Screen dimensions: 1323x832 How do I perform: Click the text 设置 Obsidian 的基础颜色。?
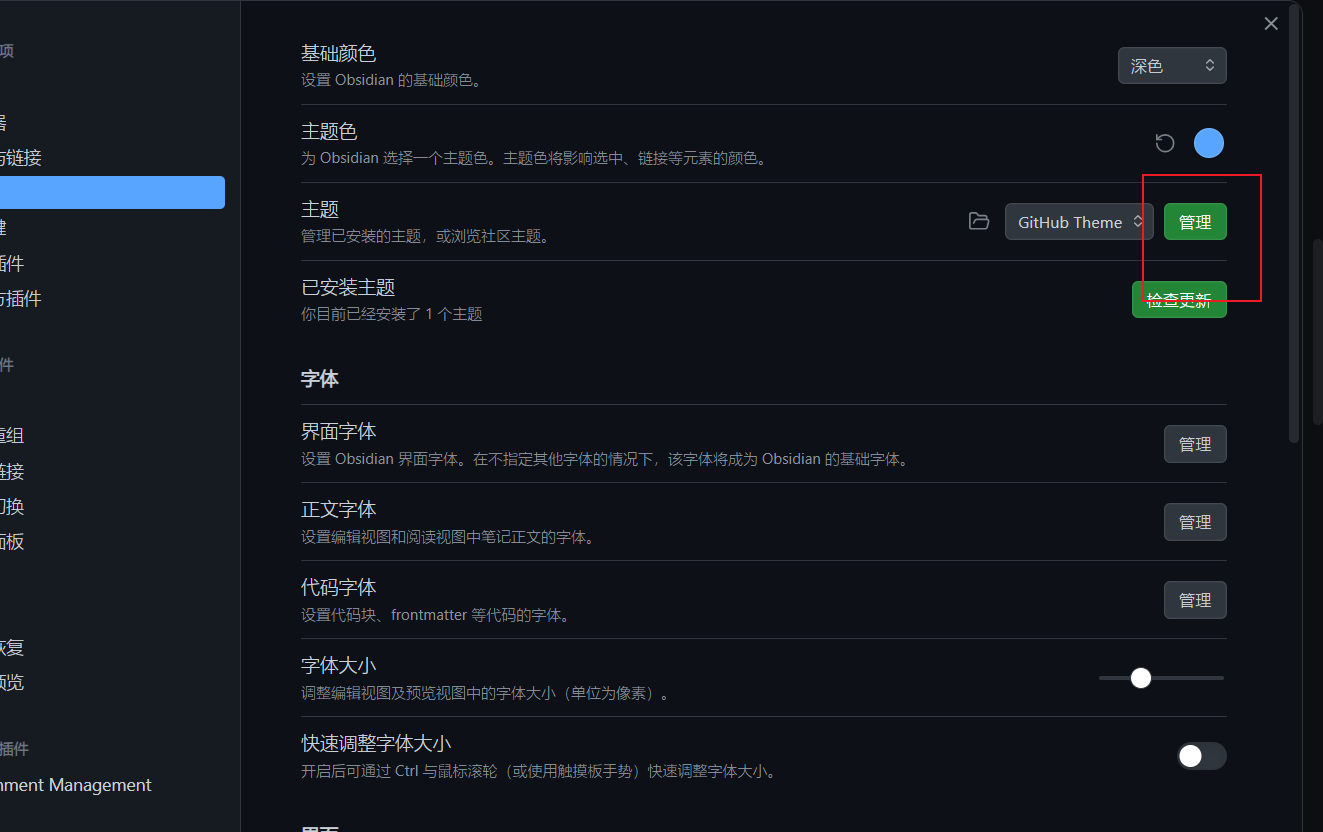(393, 80)
